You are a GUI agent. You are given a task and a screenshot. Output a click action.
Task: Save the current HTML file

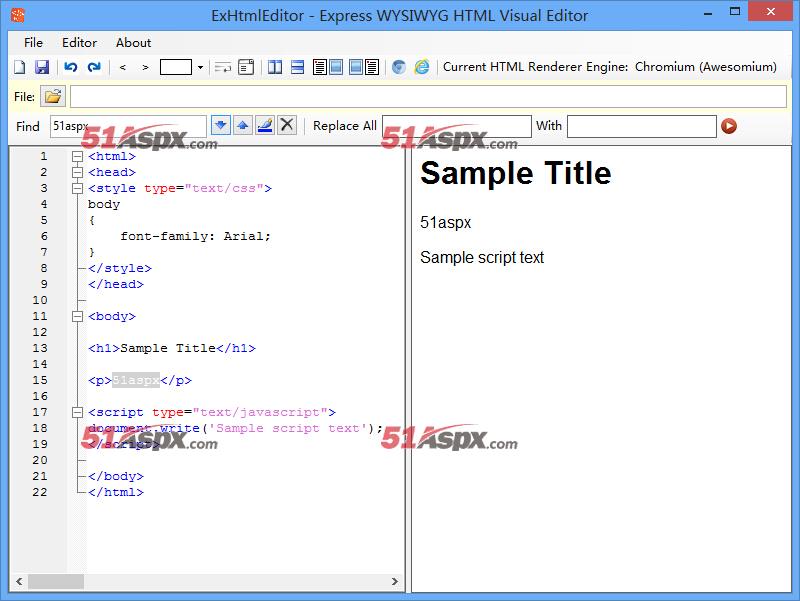[x=42, y=67]
